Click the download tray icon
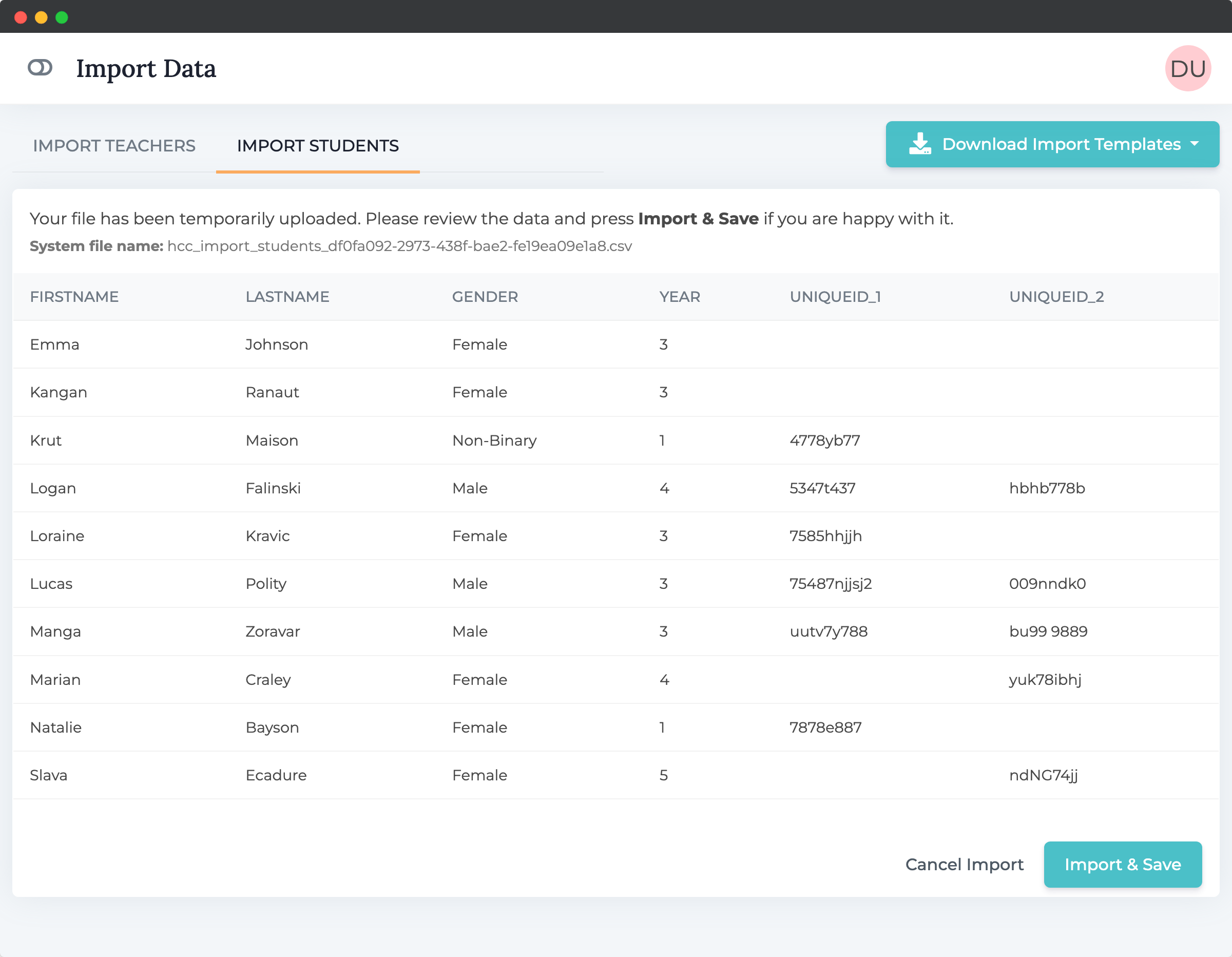The image size is (1232, 957). [x=919, y=144]
